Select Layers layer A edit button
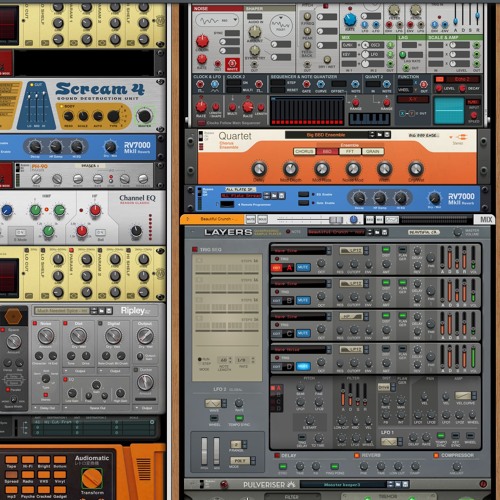The width and height of the screenshot is (500, 500). pyautogui.click(x=277, y=267)
